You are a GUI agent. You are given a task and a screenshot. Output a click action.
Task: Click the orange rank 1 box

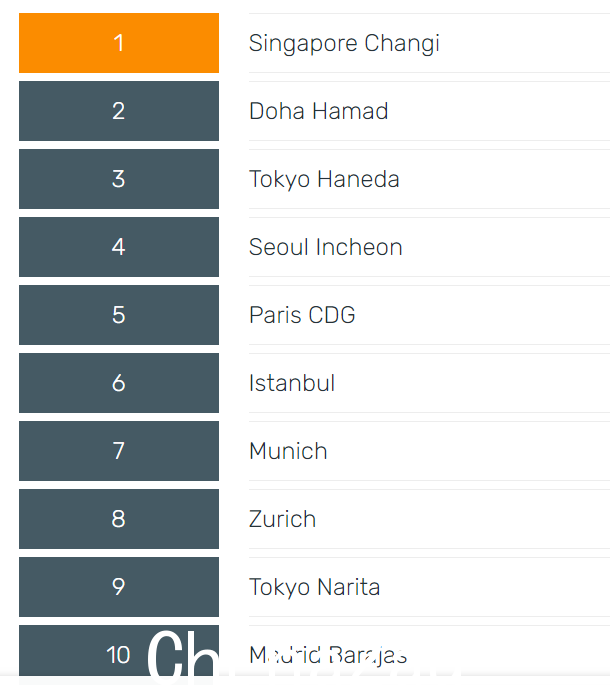coord(119,43)
